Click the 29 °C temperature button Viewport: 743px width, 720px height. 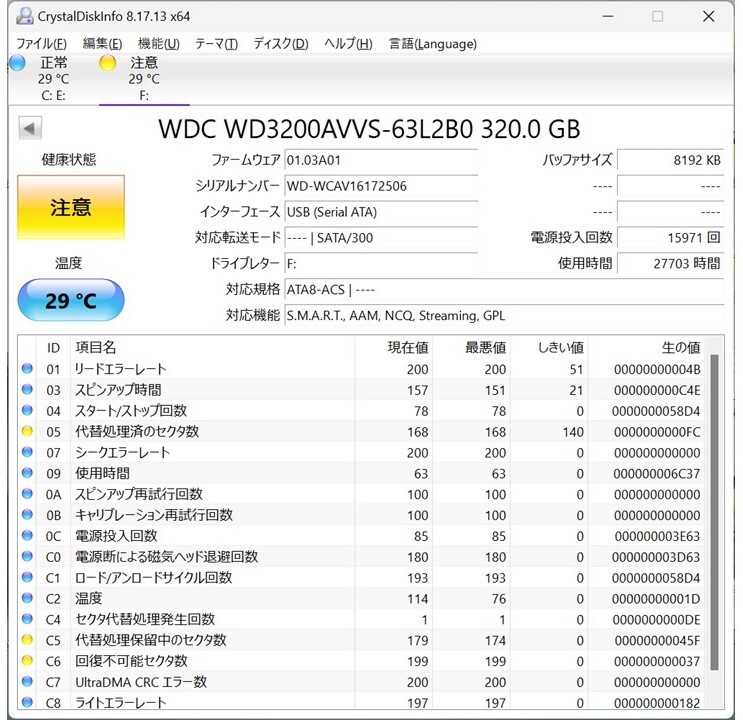(x=71, y=300)
